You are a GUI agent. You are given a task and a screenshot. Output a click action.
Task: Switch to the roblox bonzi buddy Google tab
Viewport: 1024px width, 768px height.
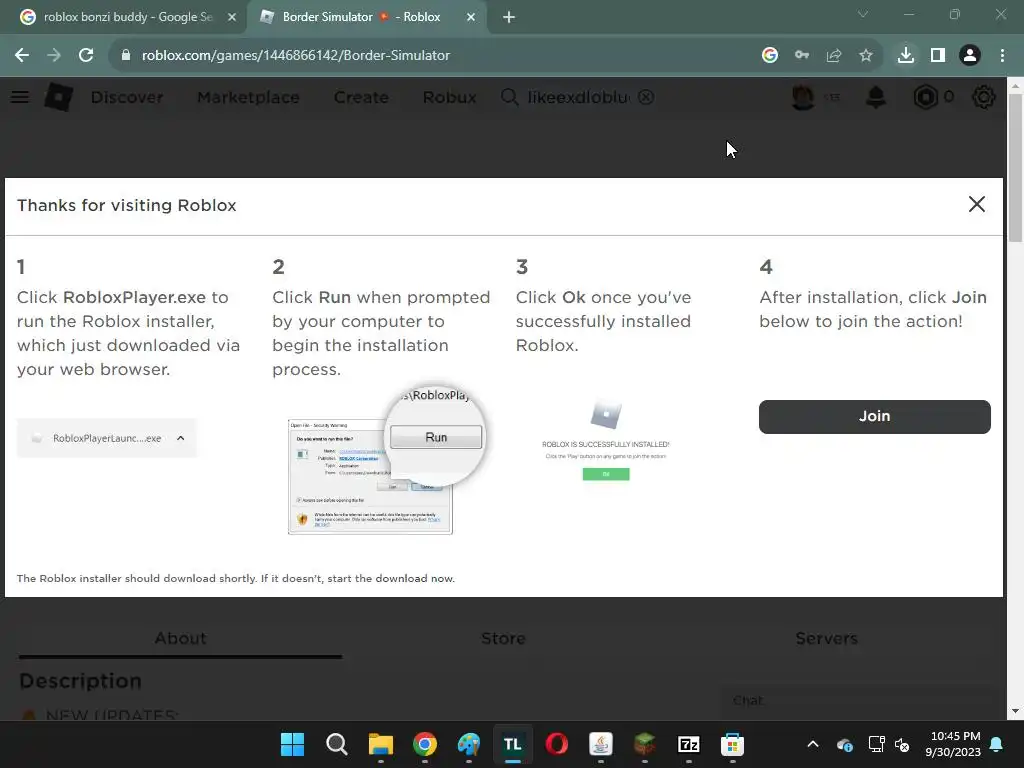click(128, 17)
